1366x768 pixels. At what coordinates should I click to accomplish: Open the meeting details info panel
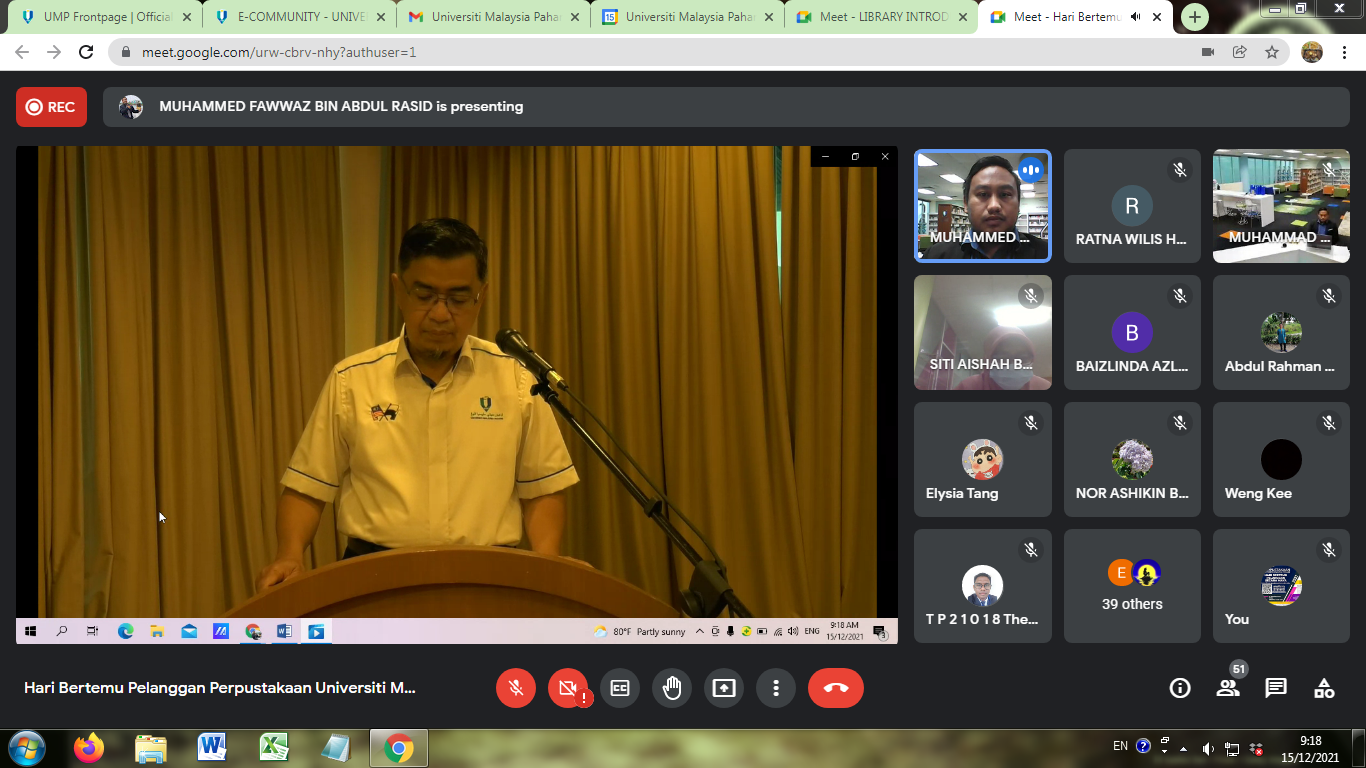[x=1180, y=688]
